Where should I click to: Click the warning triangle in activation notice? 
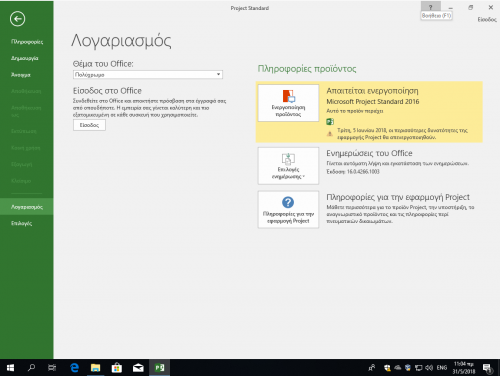(x=330, y=134)
